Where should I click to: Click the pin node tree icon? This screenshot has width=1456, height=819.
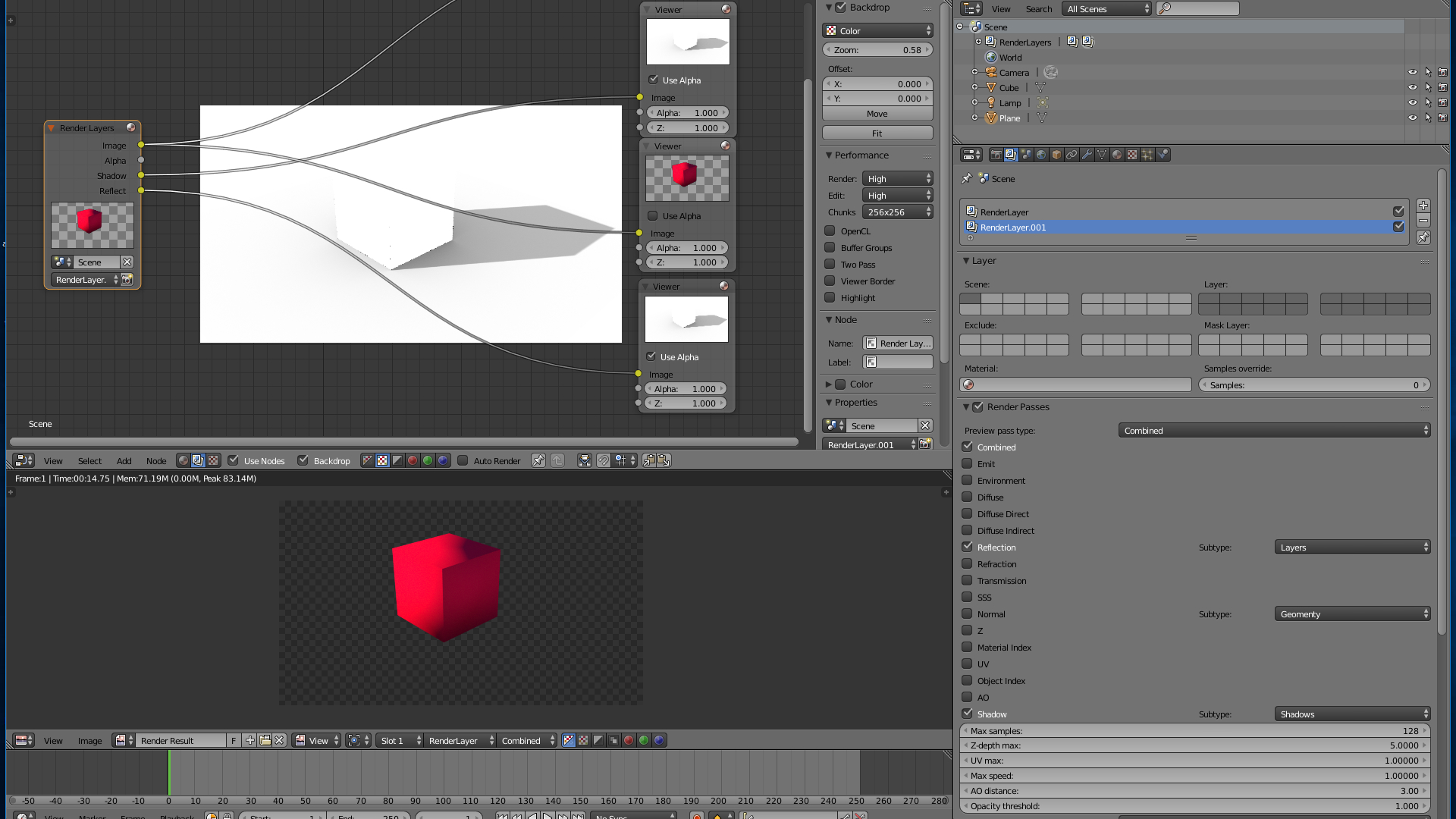click(538, 460)
